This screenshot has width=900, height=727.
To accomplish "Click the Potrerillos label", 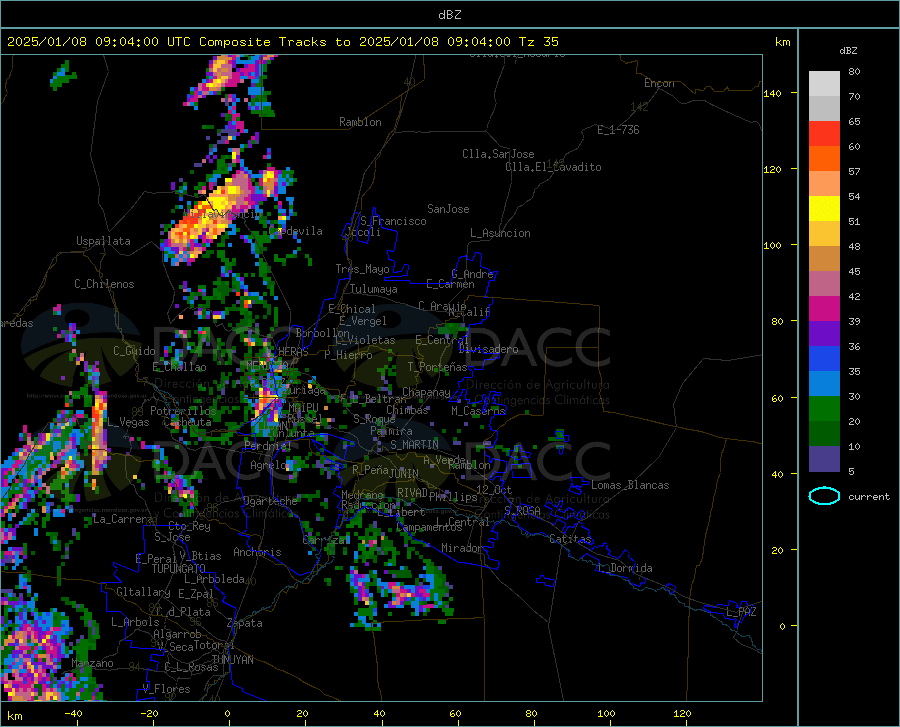I will (x=183, y=411).
